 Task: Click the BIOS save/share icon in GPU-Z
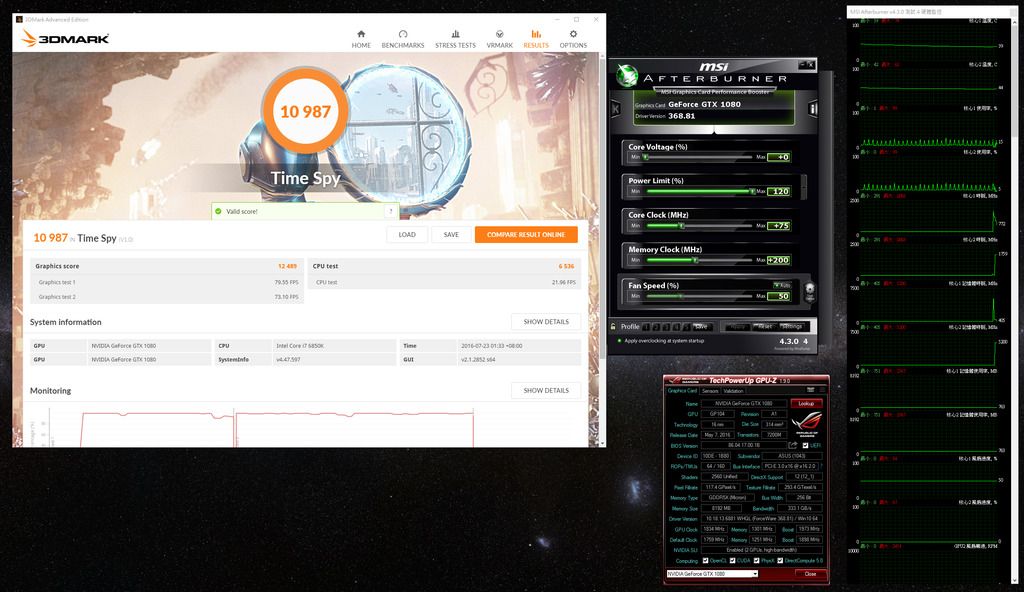coord(793,446)
